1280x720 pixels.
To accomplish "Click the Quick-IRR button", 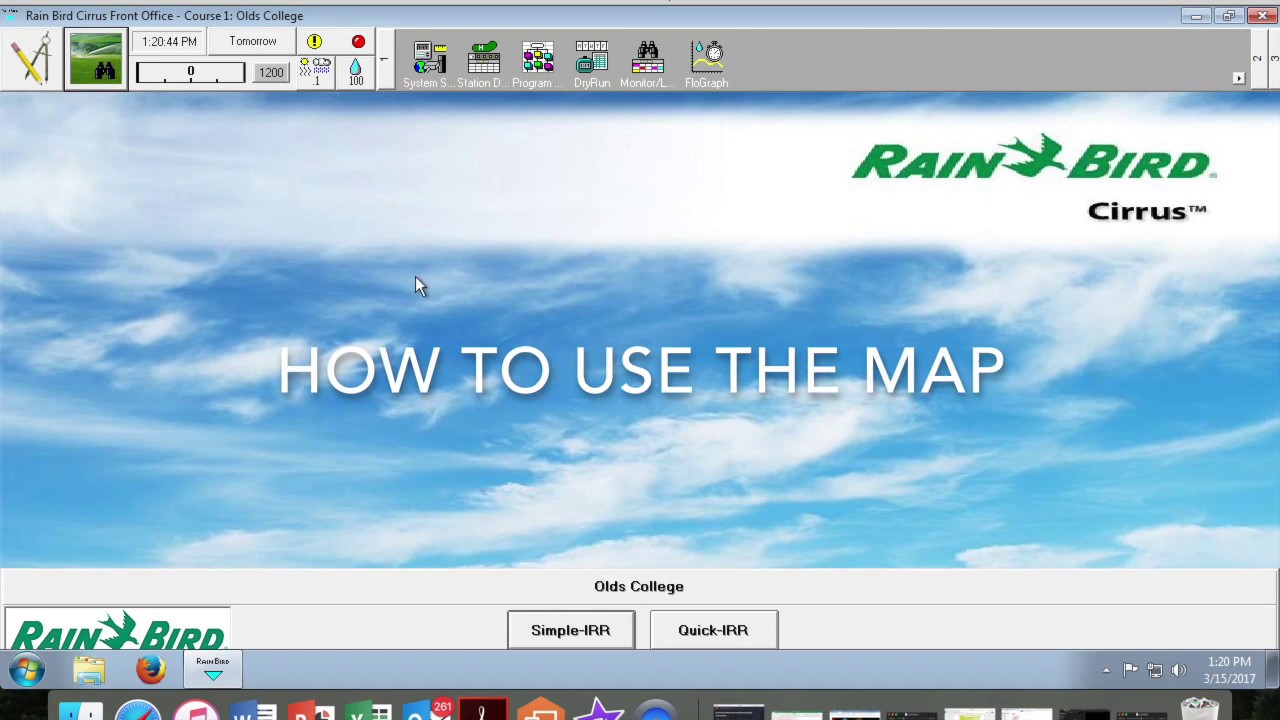I will click(713, 630).
